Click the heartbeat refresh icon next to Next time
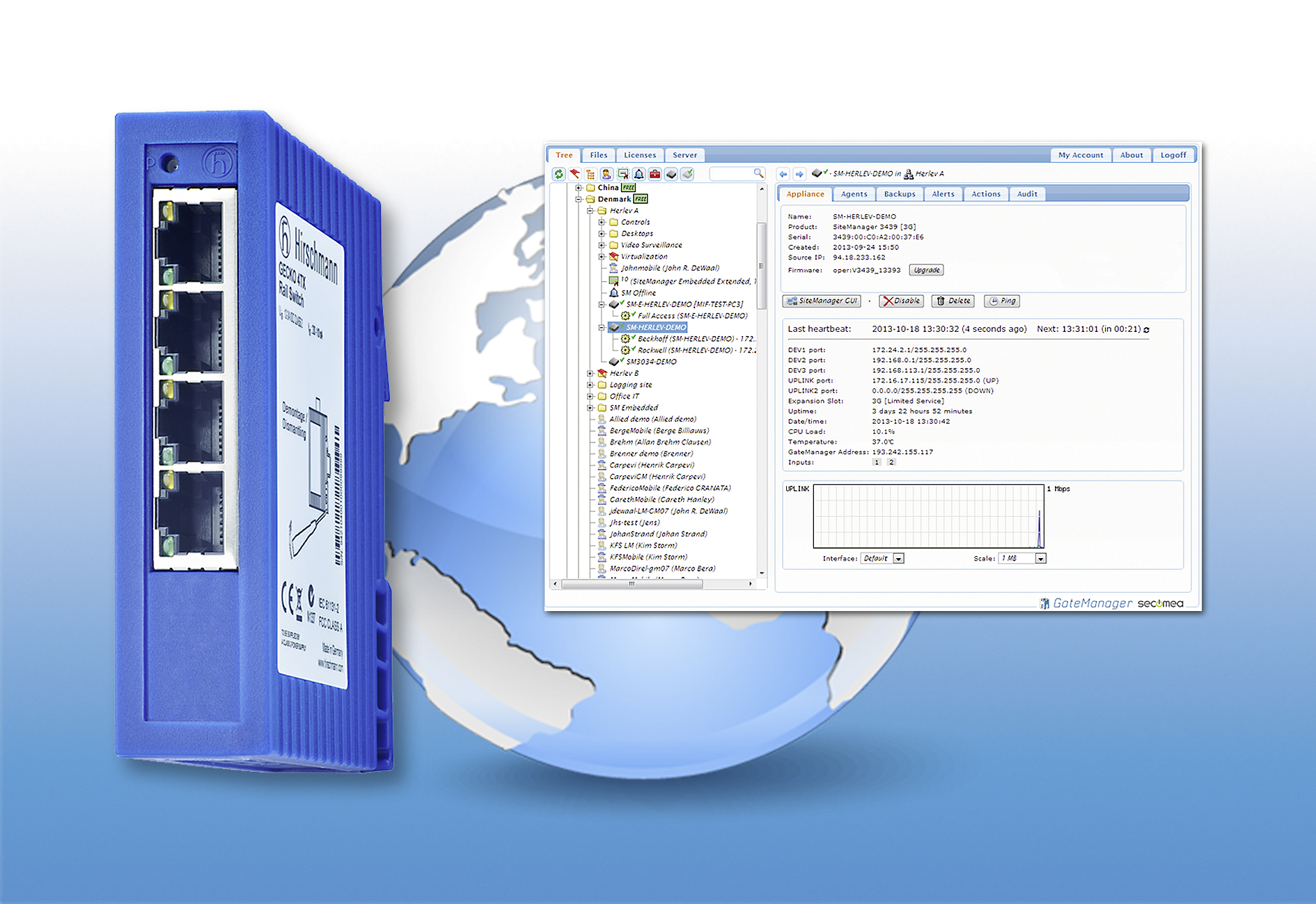1316x904 pixels. point(1146,329)
